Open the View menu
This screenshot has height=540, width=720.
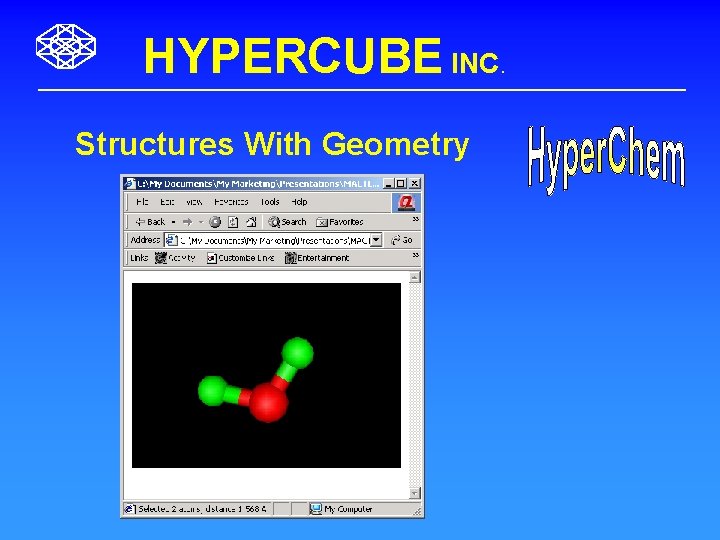(194, 202)
